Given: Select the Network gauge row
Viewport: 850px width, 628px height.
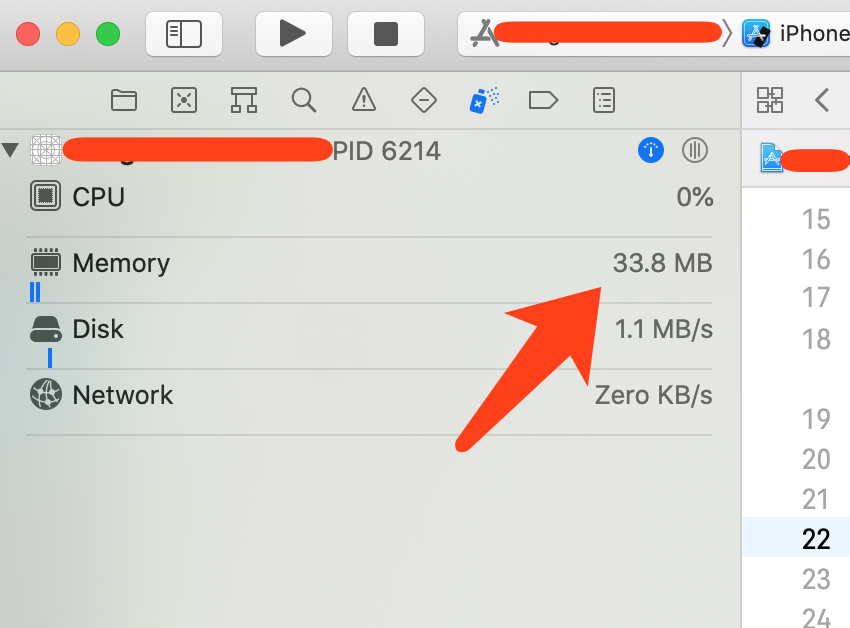Looking at the screenshot, I should pyautogui.click(x=369, y=402).
